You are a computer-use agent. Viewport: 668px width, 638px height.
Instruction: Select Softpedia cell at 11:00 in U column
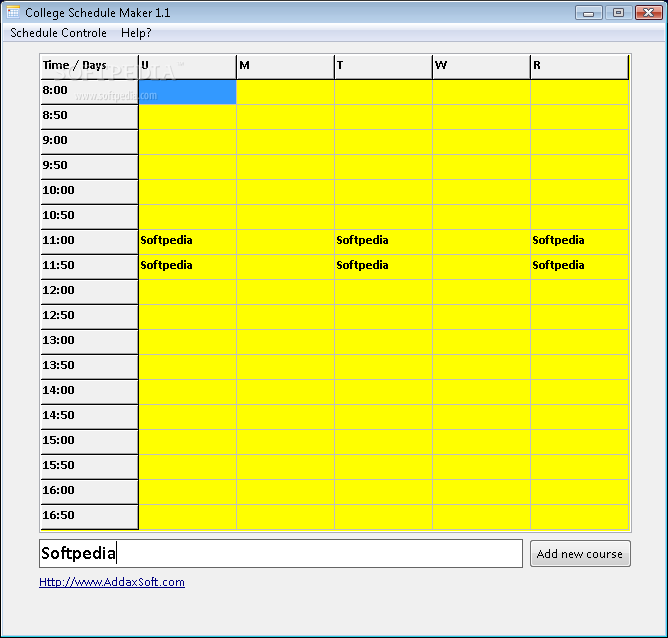[187, 242]
